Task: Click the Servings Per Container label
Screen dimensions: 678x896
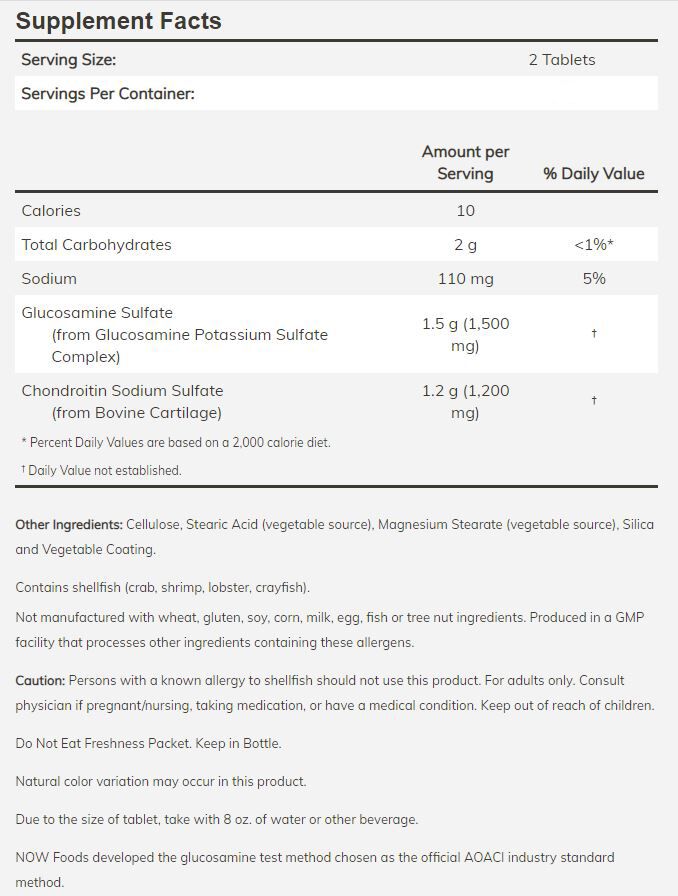Action: [x=108, y=94]
